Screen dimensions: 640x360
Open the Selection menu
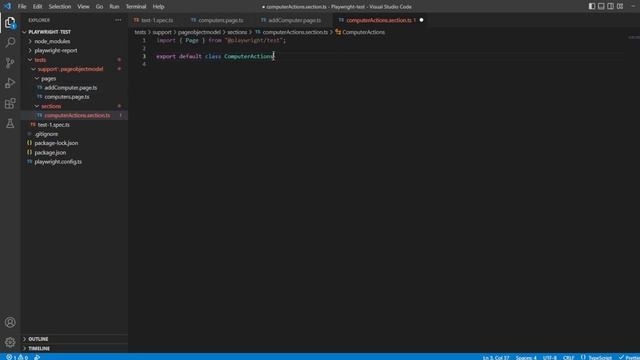60,7
